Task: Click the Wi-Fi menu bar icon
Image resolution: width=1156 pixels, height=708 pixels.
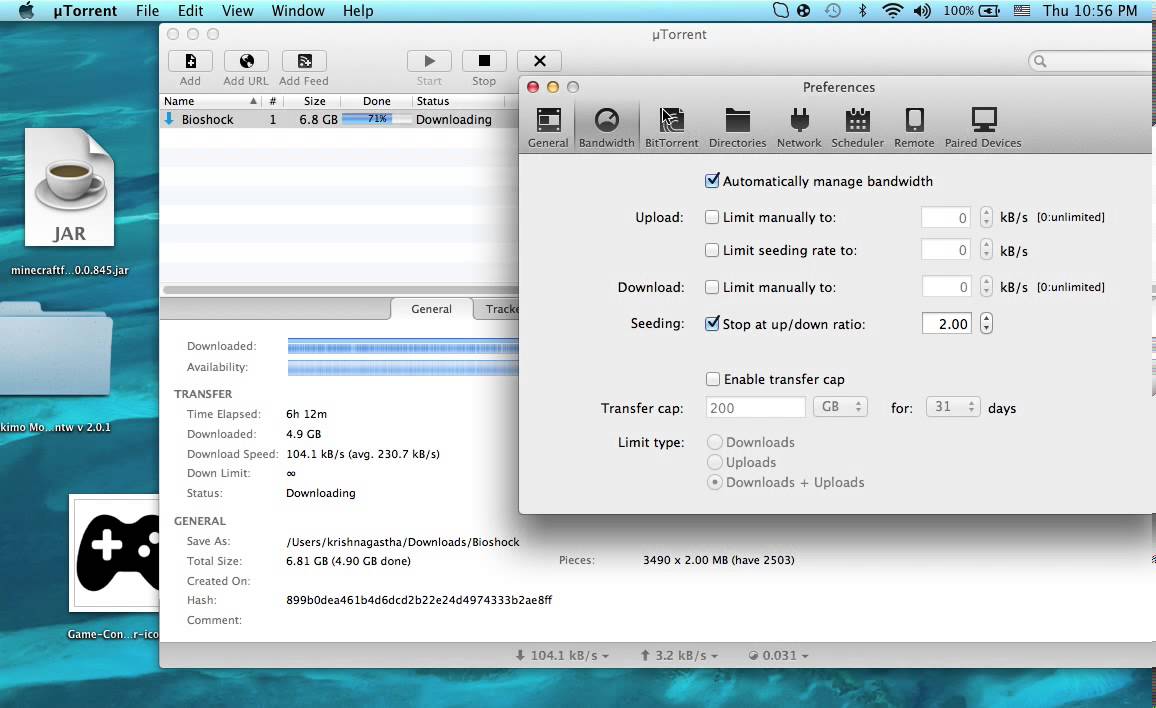Action: (x=892, y=11)
